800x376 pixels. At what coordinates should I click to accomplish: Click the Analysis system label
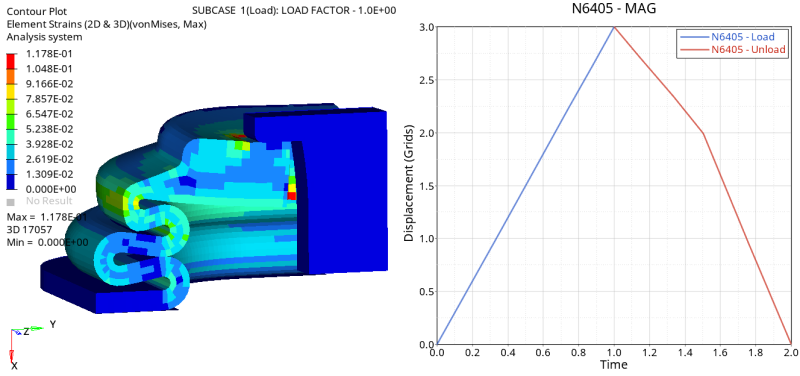[x=44, y=37]
